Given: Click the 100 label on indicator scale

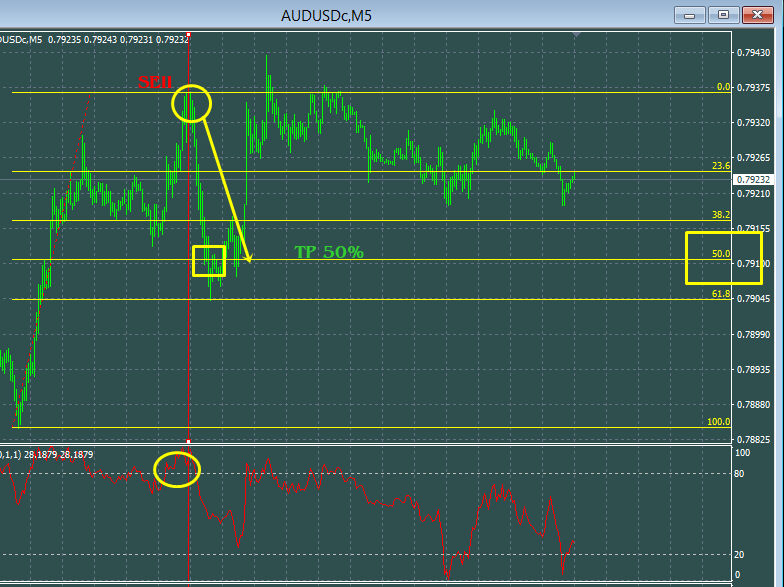Looking at the screenshot, I should click(x=742, y=453).
